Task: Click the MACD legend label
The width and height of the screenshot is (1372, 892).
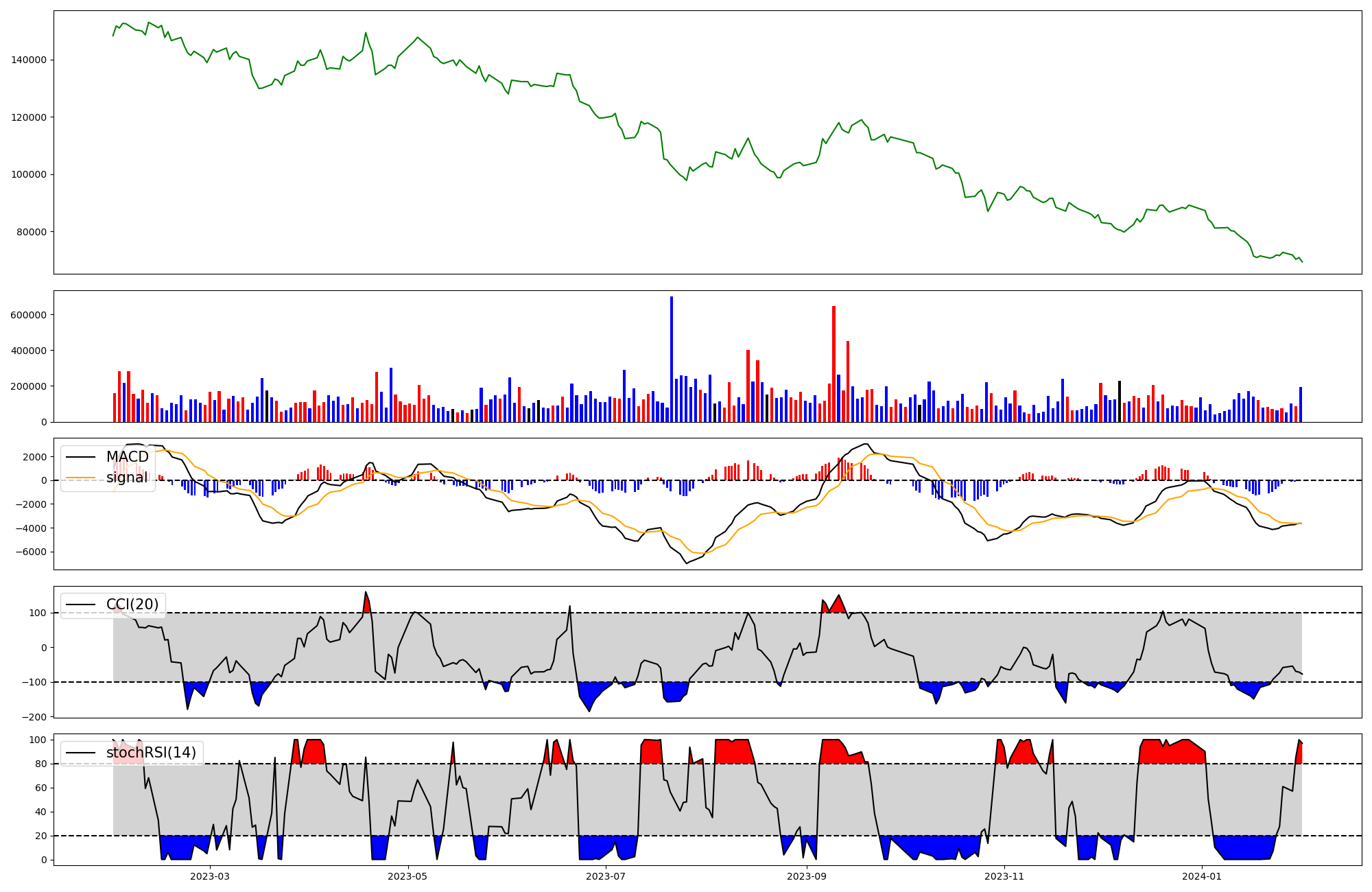Action: point(127,457)
